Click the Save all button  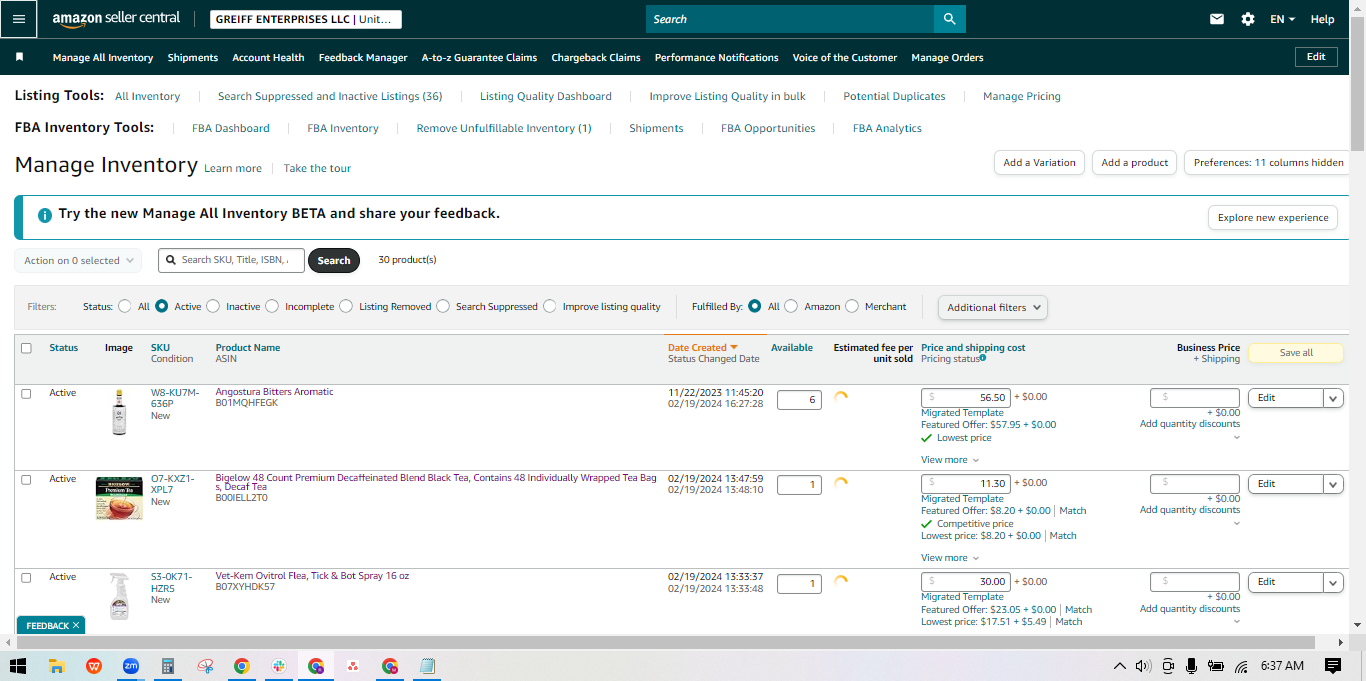click(1296, 353)
